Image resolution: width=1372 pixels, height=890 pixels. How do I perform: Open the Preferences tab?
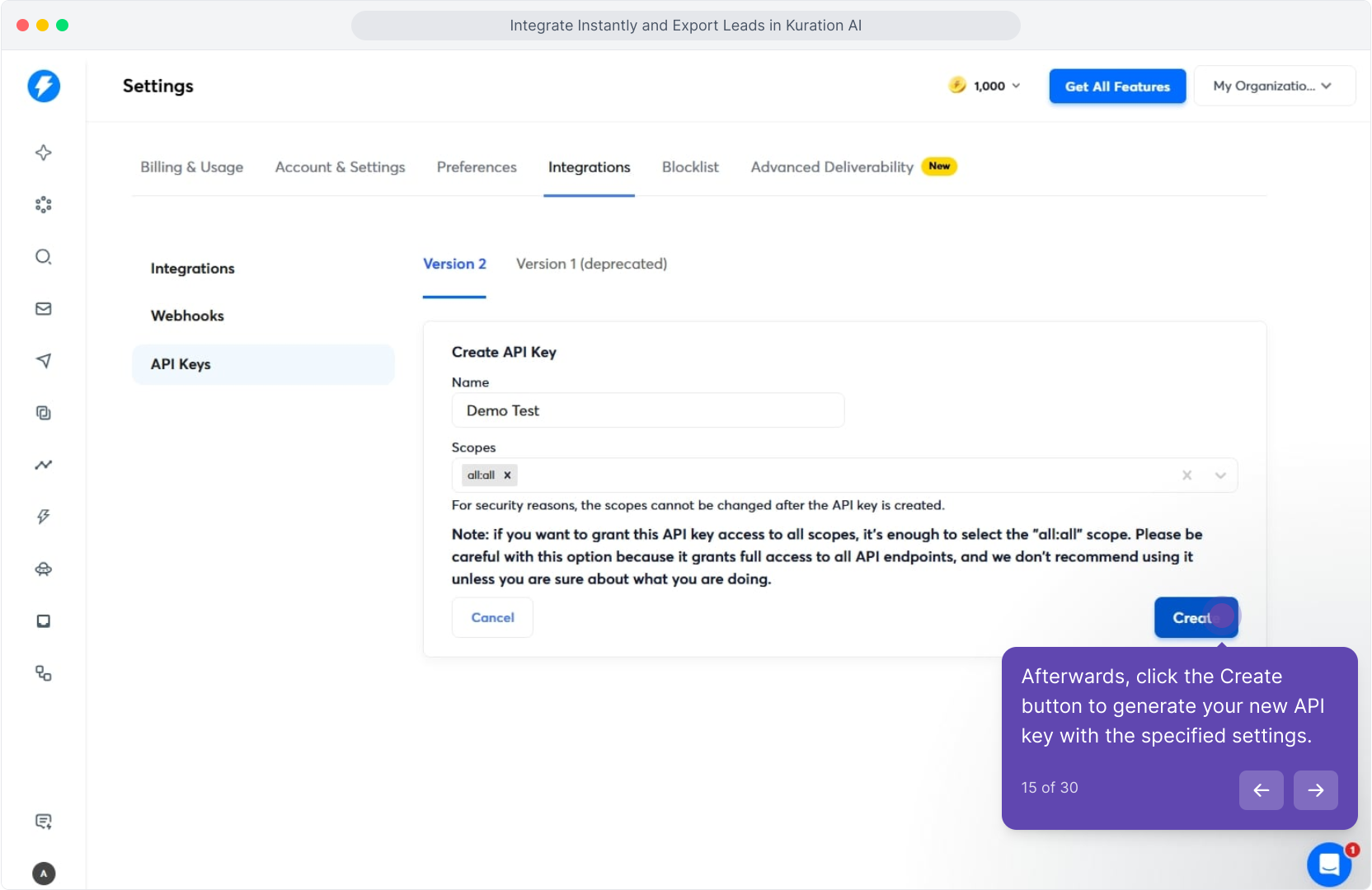click(477, 167)
